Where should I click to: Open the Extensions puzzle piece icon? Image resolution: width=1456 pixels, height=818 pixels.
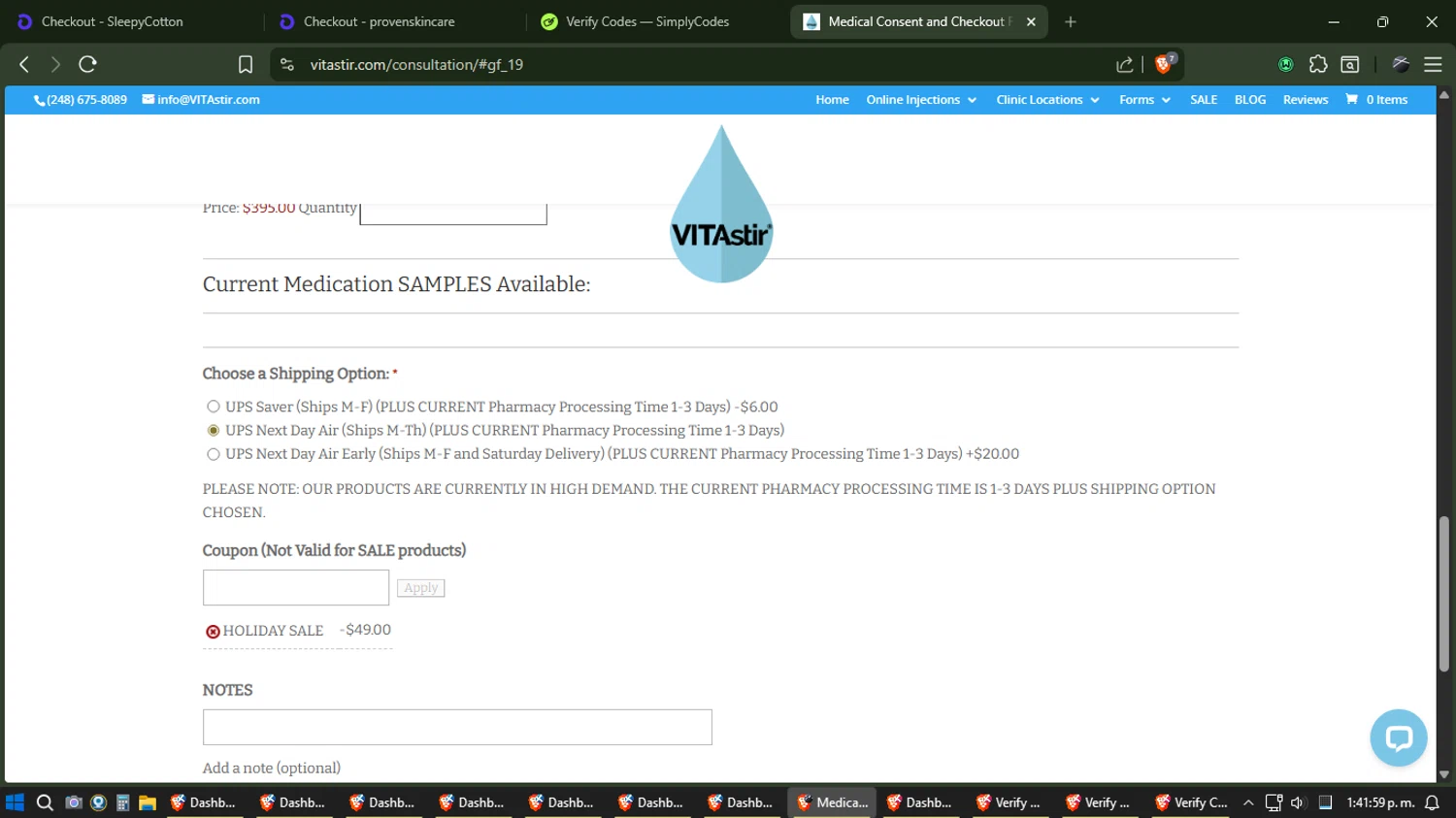1317,64
